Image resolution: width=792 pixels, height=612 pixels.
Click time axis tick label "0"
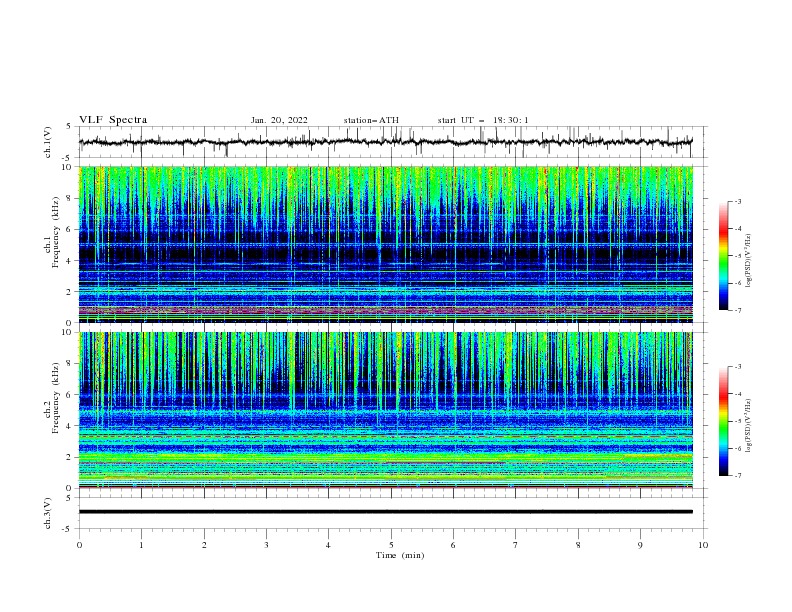(79, 545)
